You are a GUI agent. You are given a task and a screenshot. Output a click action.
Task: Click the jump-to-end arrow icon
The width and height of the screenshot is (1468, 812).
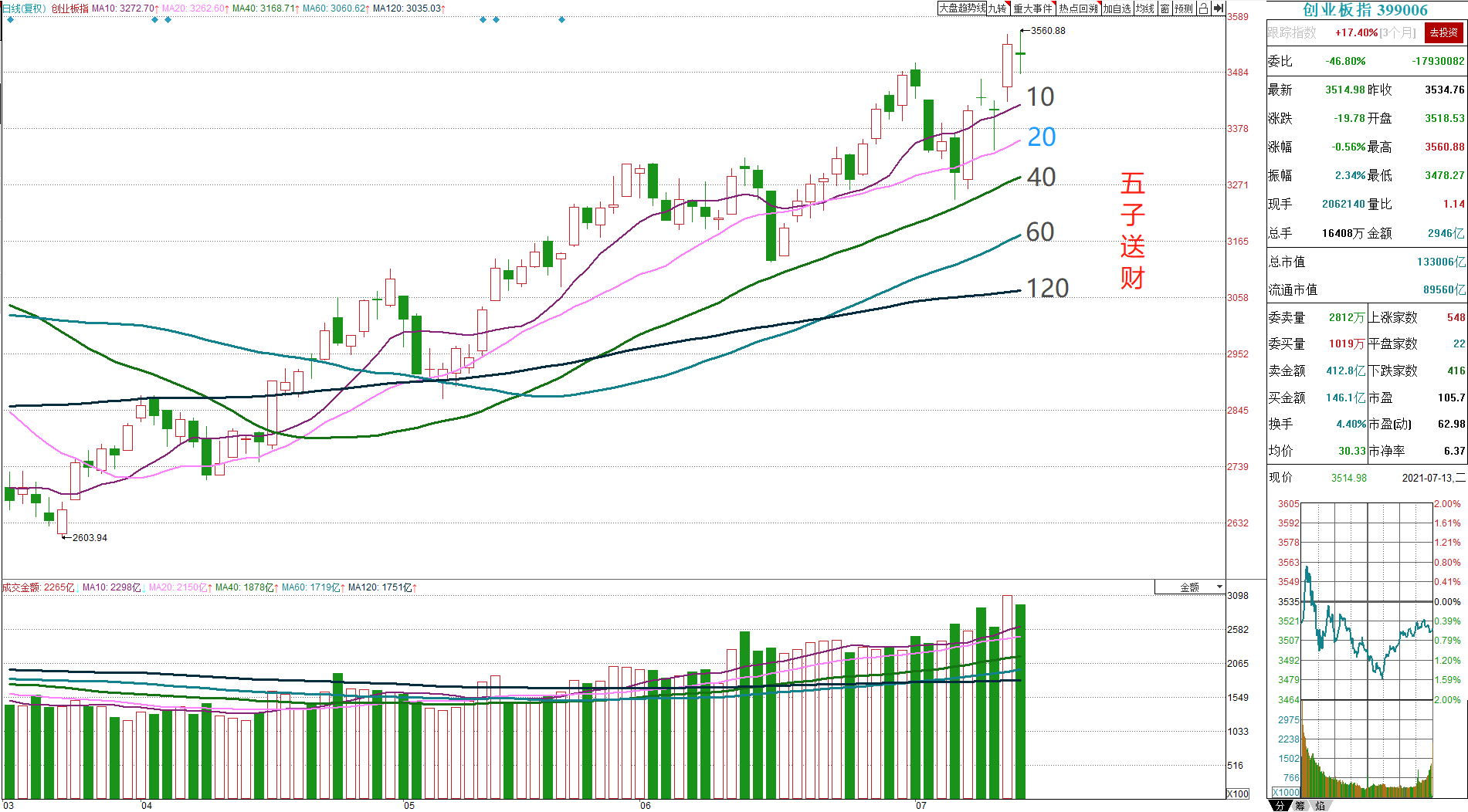click(x=1218, y=8)
